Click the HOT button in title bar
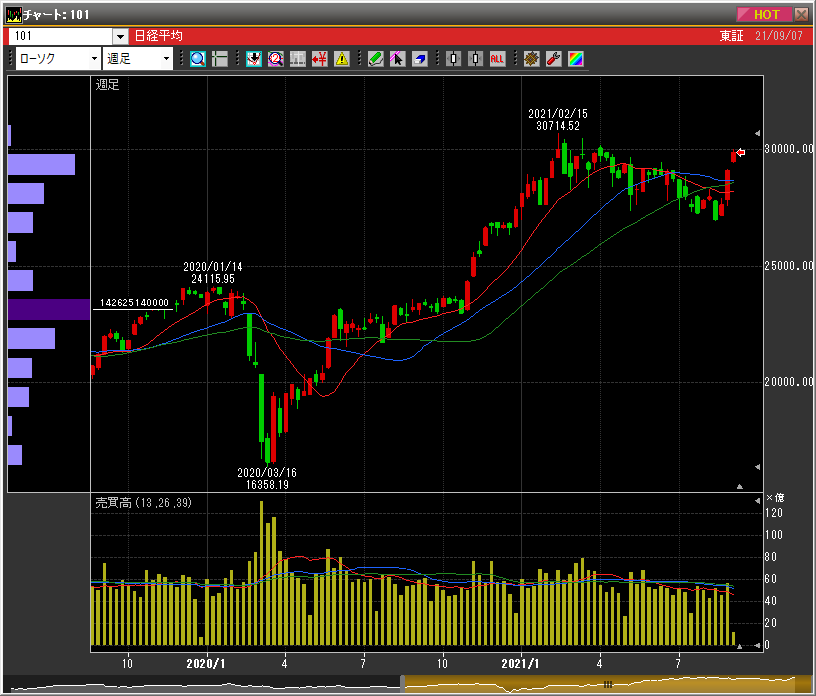816x696 pixels. point(766,14)
